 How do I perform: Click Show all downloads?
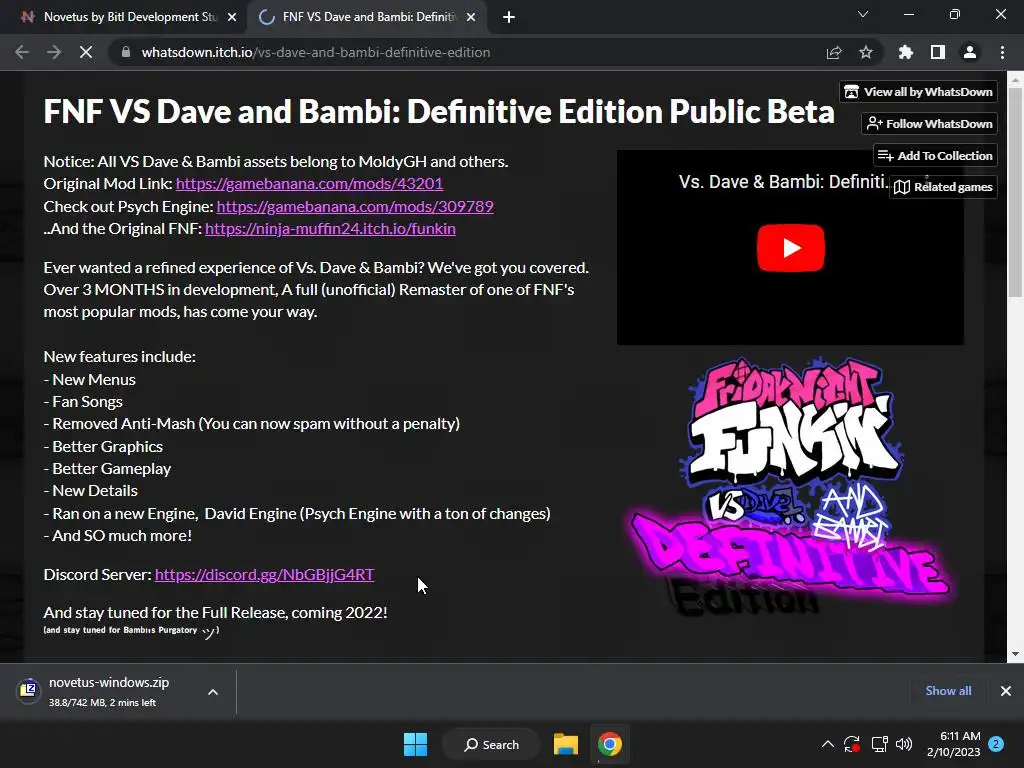(948, 690)
